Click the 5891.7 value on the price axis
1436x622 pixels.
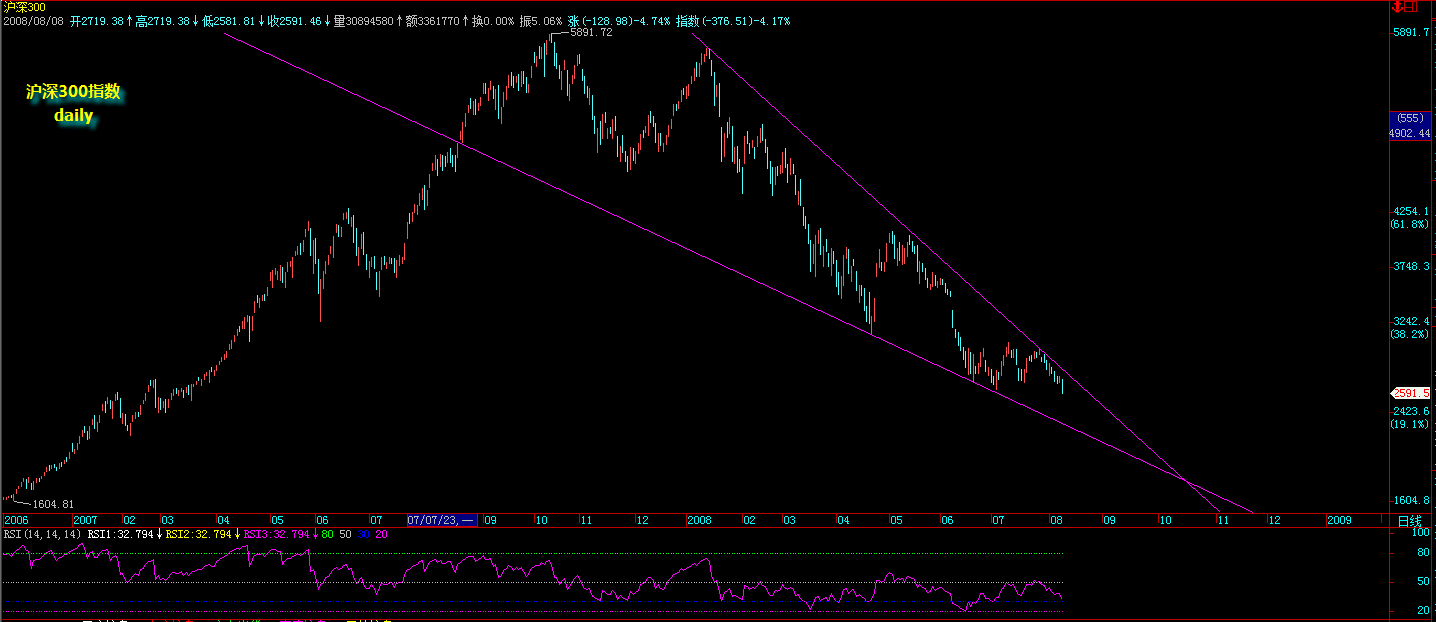pos(1413,31)
